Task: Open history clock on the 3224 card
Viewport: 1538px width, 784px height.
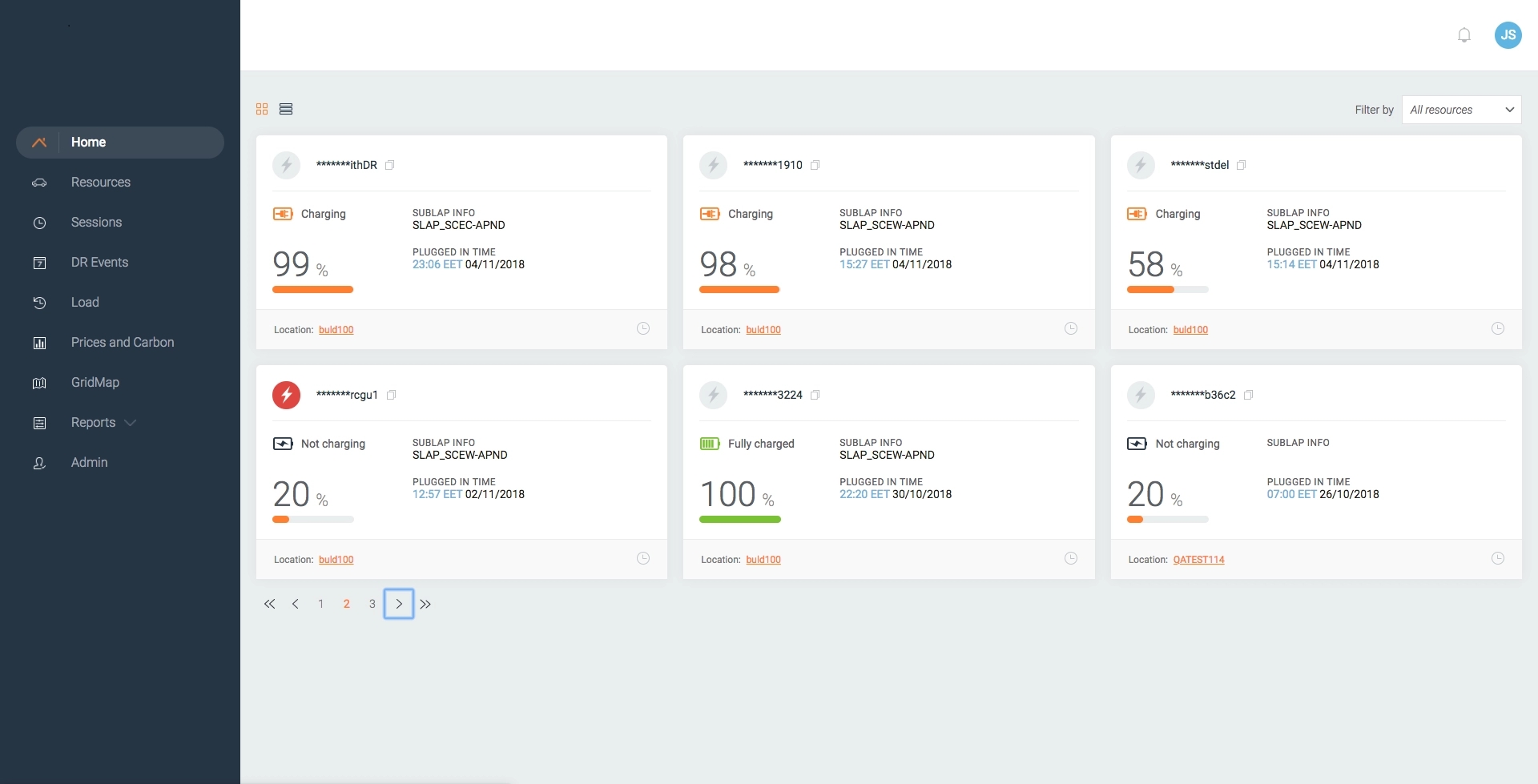Action: click(x=1070, y=558)
